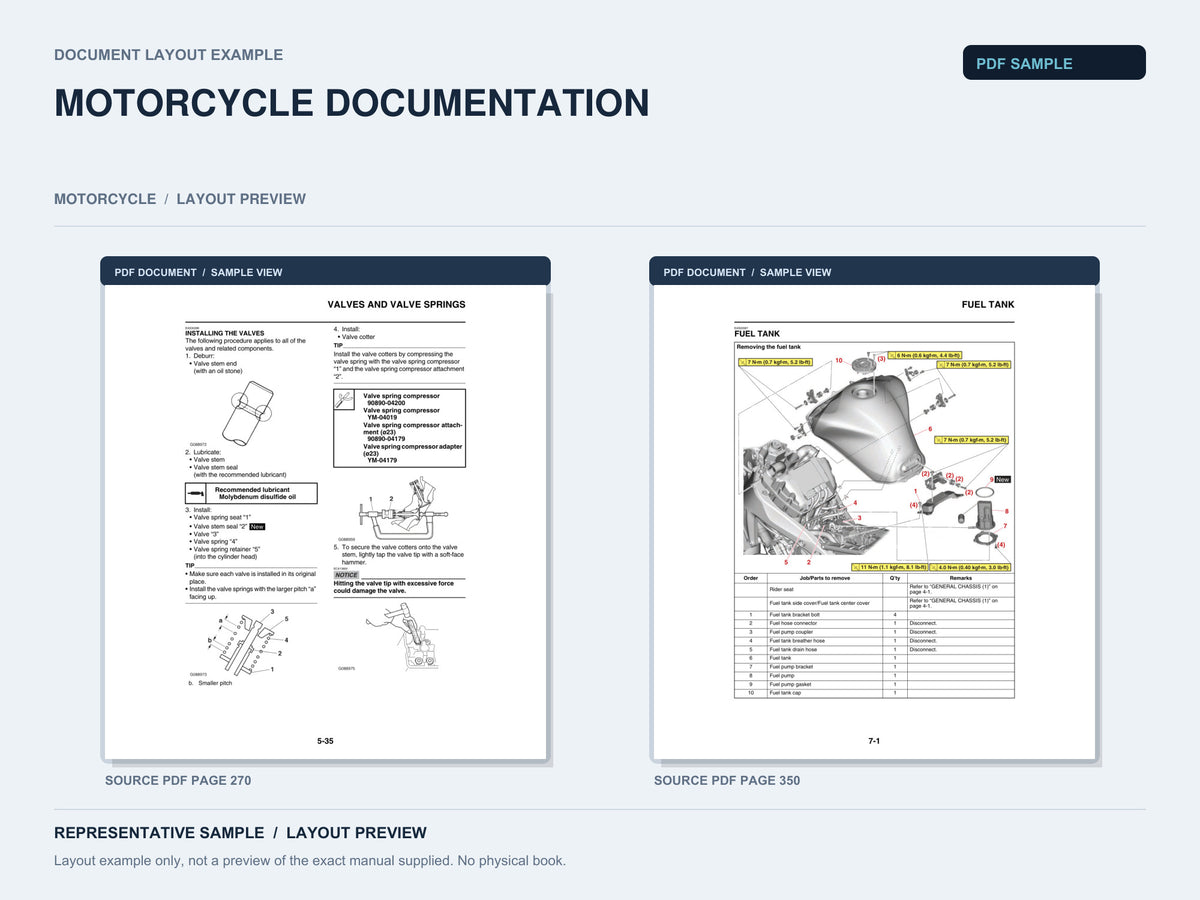The width and height of the screenshot is (1200, 900).
Task: Select the 11 N·m torque label
Action: [x=889, y=567]
